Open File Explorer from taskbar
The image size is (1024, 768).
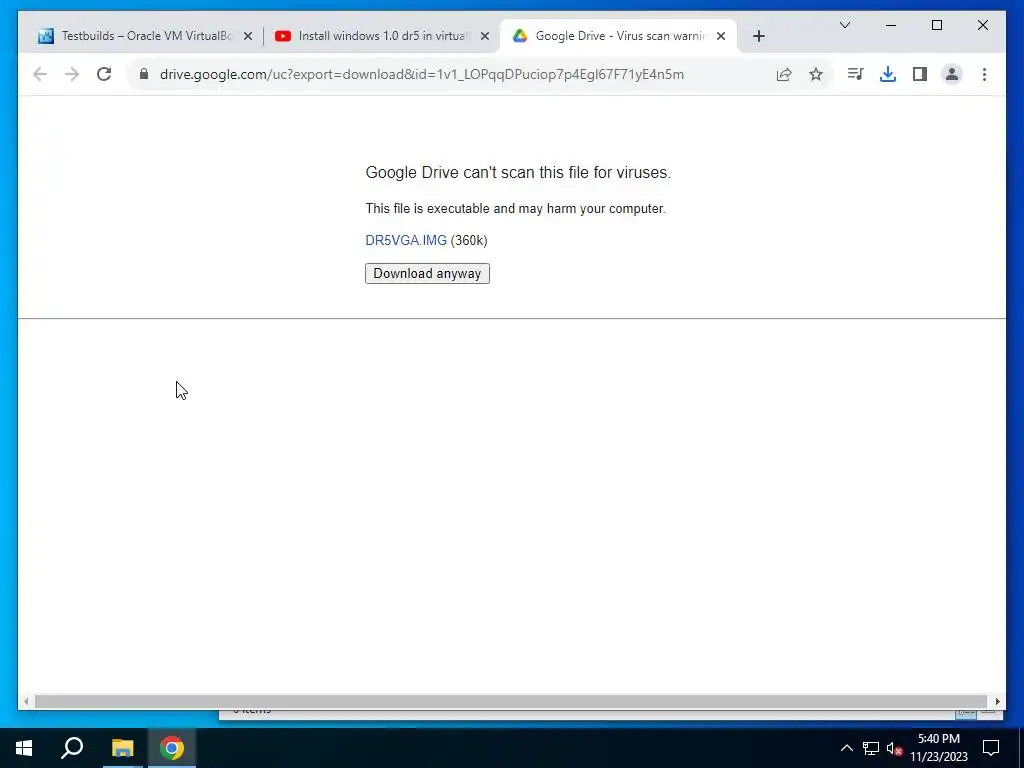pyautogui.click(x=122, y=748)
